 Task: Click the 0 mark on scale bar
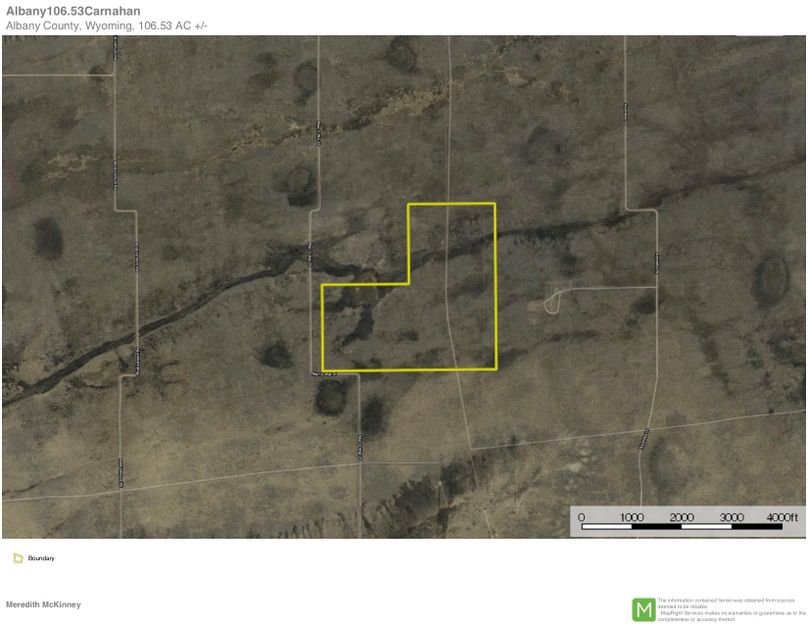pos(582,517)
